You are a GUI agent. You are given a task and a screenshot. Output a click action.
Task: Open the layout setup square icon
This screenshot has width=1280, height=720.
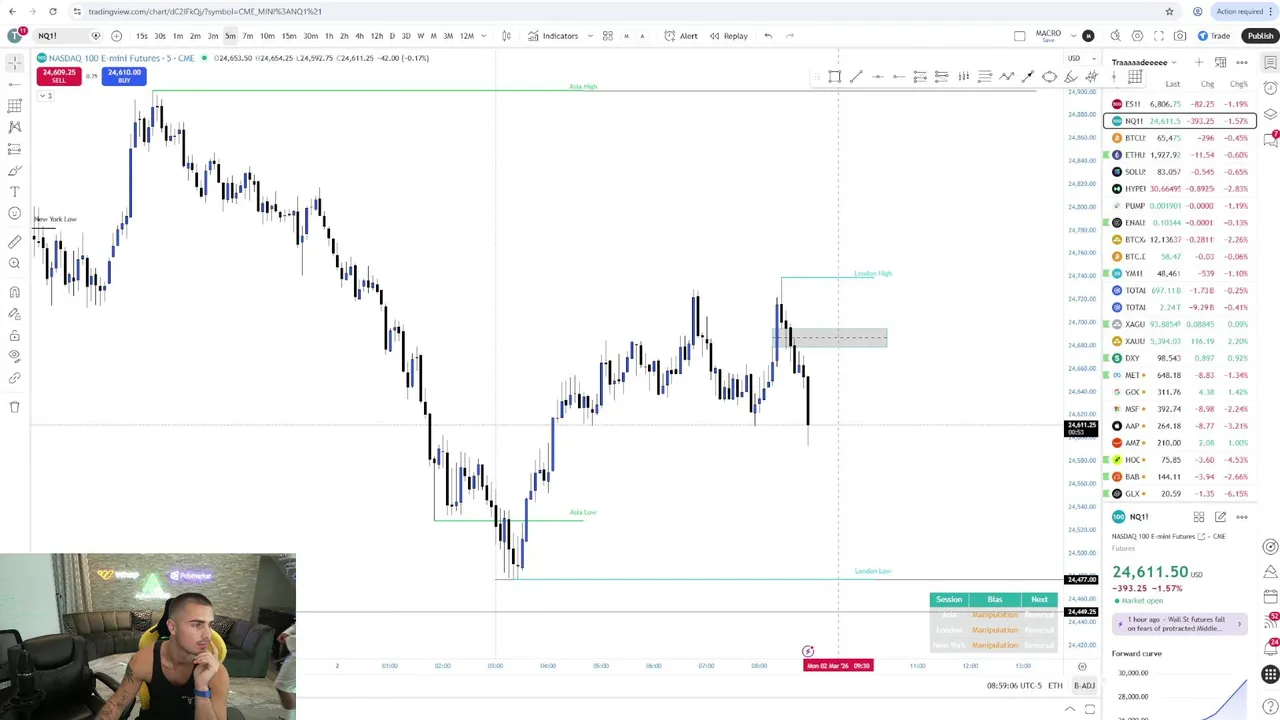[x=1019, y=36]
